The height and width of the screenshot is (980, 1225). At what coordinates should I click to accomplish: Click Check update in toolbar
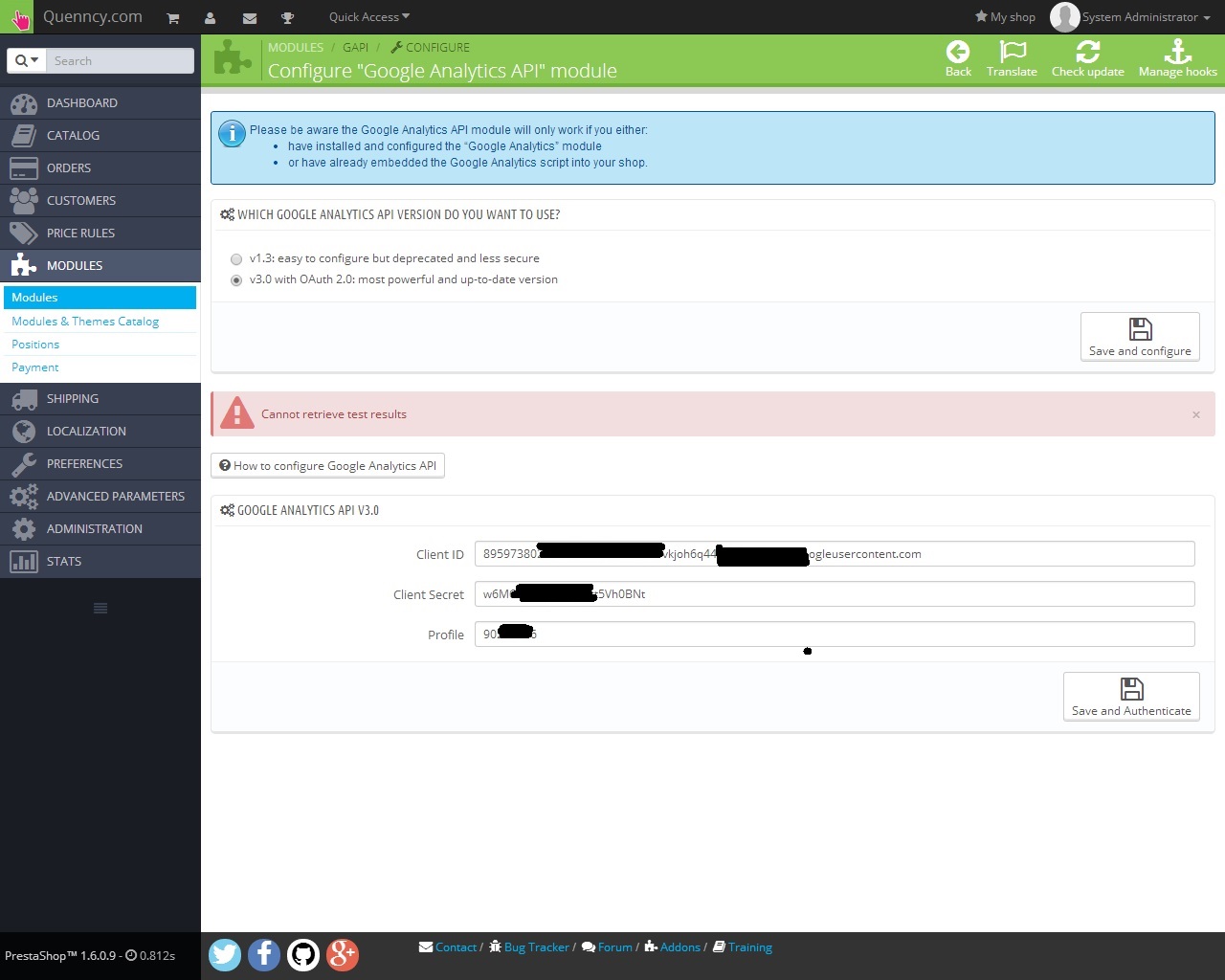(x=1087, y=58)
